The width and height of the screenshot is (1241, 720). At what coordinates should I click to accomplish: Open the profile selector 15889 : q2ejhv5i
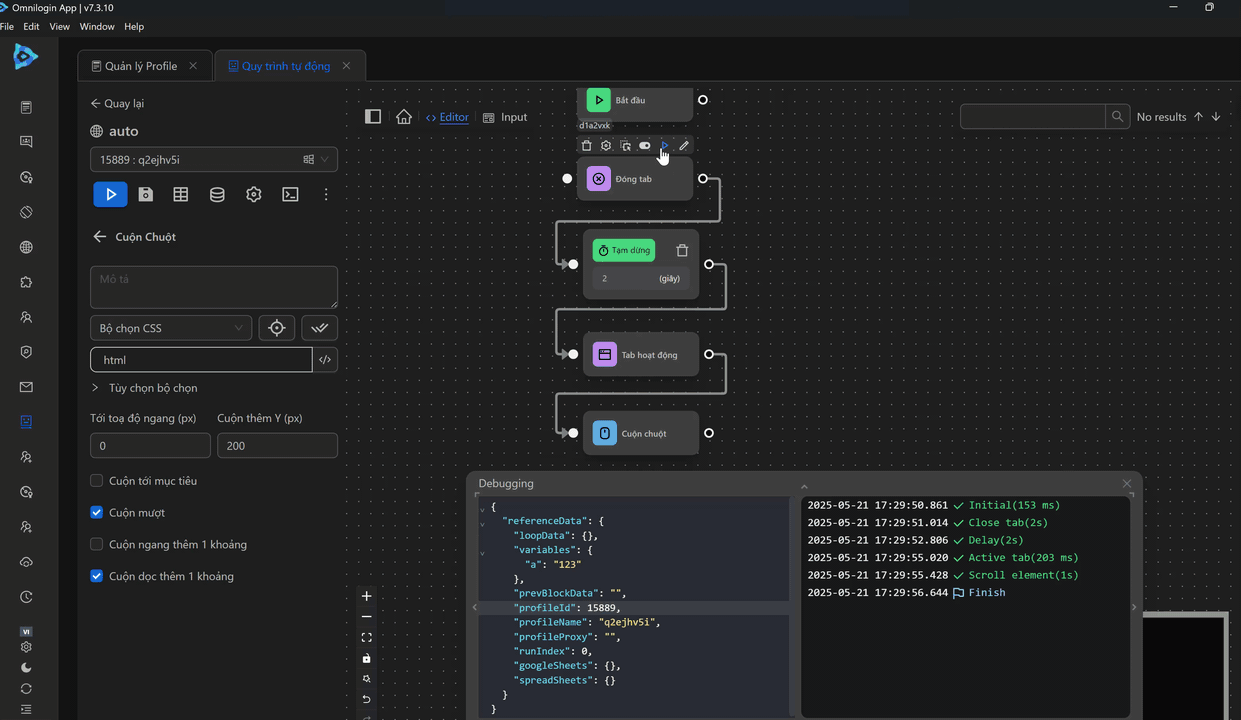click(x=213, y=160)
